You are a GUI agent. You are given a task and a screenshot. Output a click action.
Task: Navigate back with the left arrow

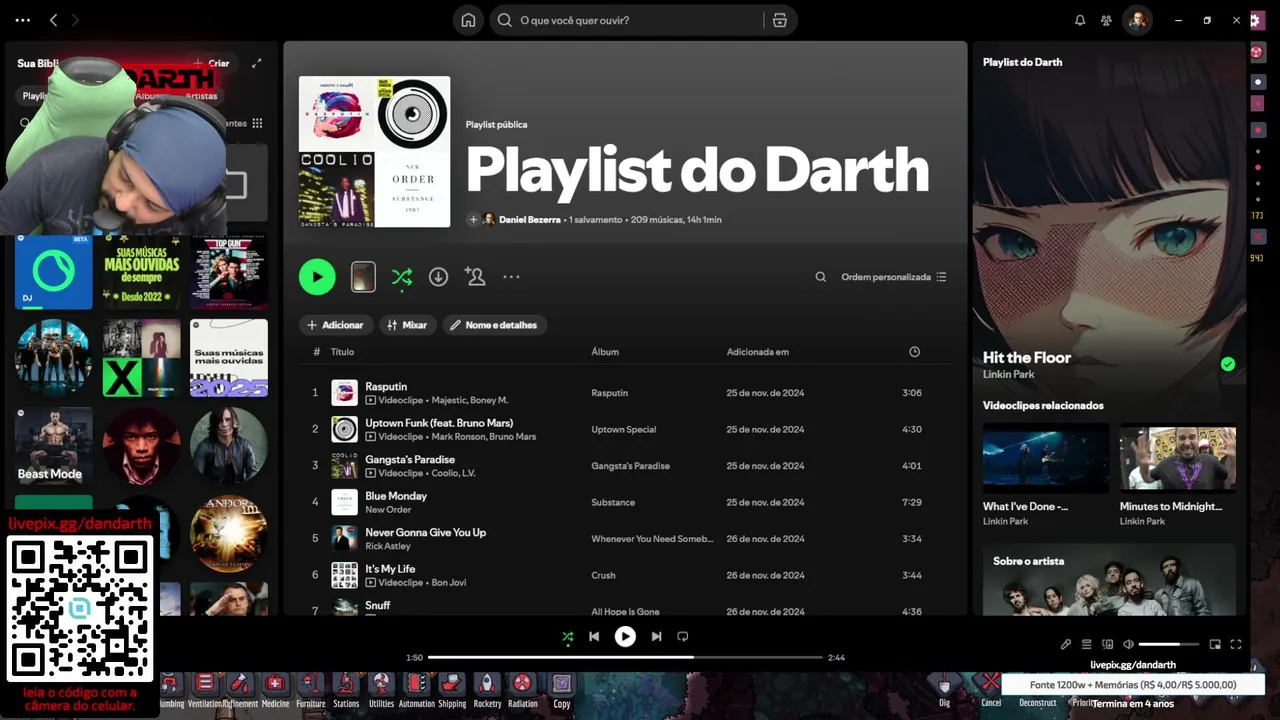click(54, 20)
